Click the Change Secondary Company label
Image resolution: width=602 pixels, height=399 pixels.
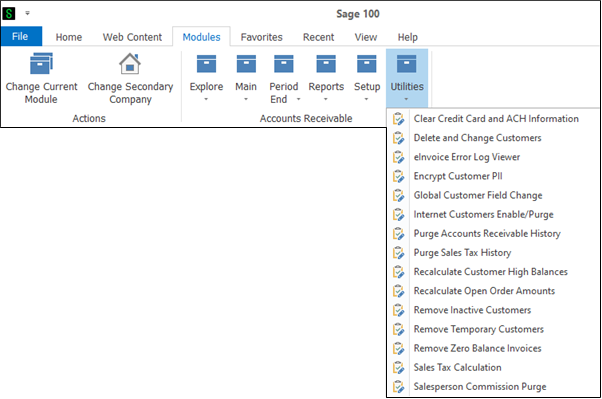point(130,93)
